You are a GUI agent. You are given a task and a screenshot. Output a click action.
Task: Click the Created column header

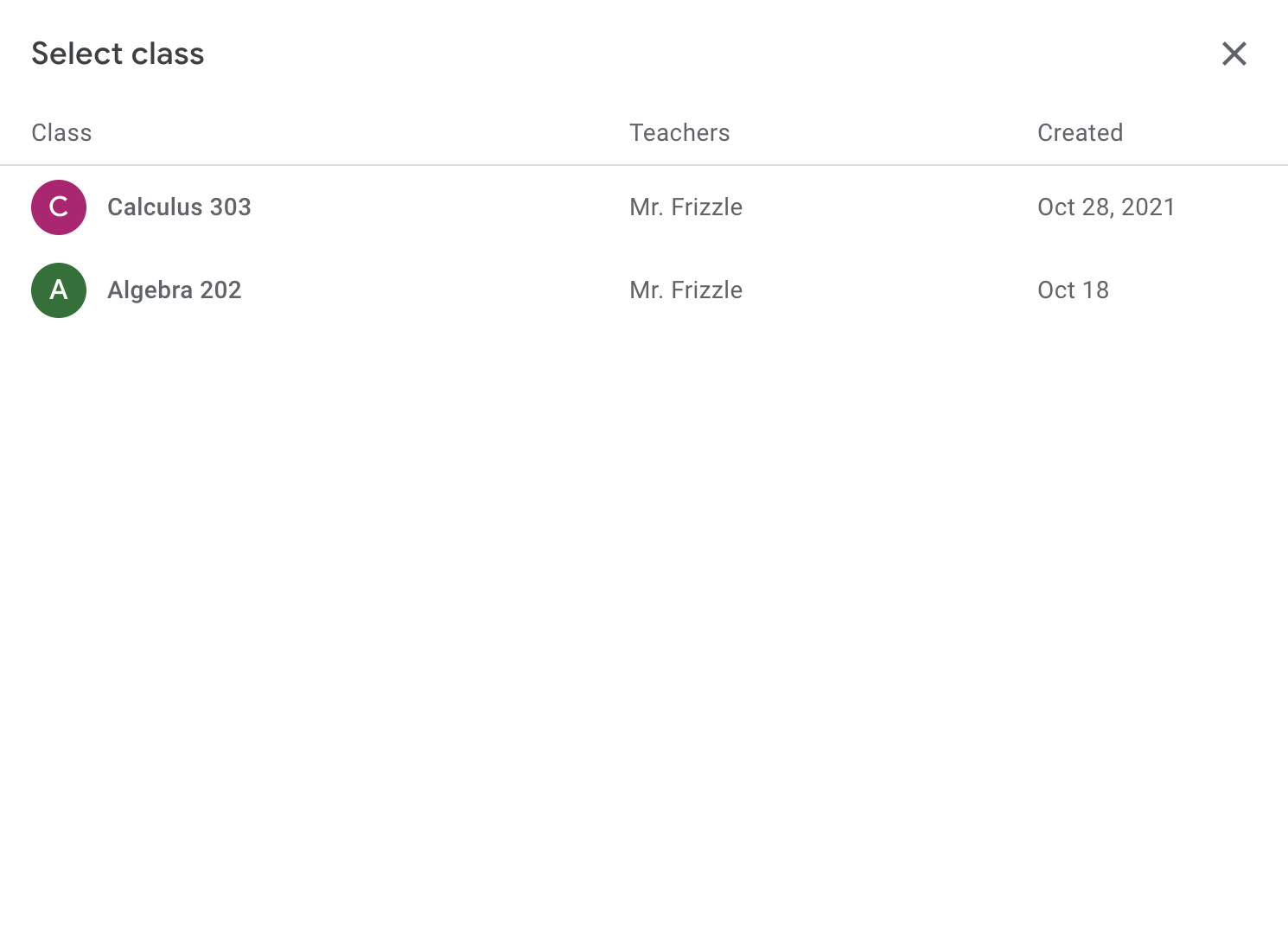click(x=1080, y=133)
